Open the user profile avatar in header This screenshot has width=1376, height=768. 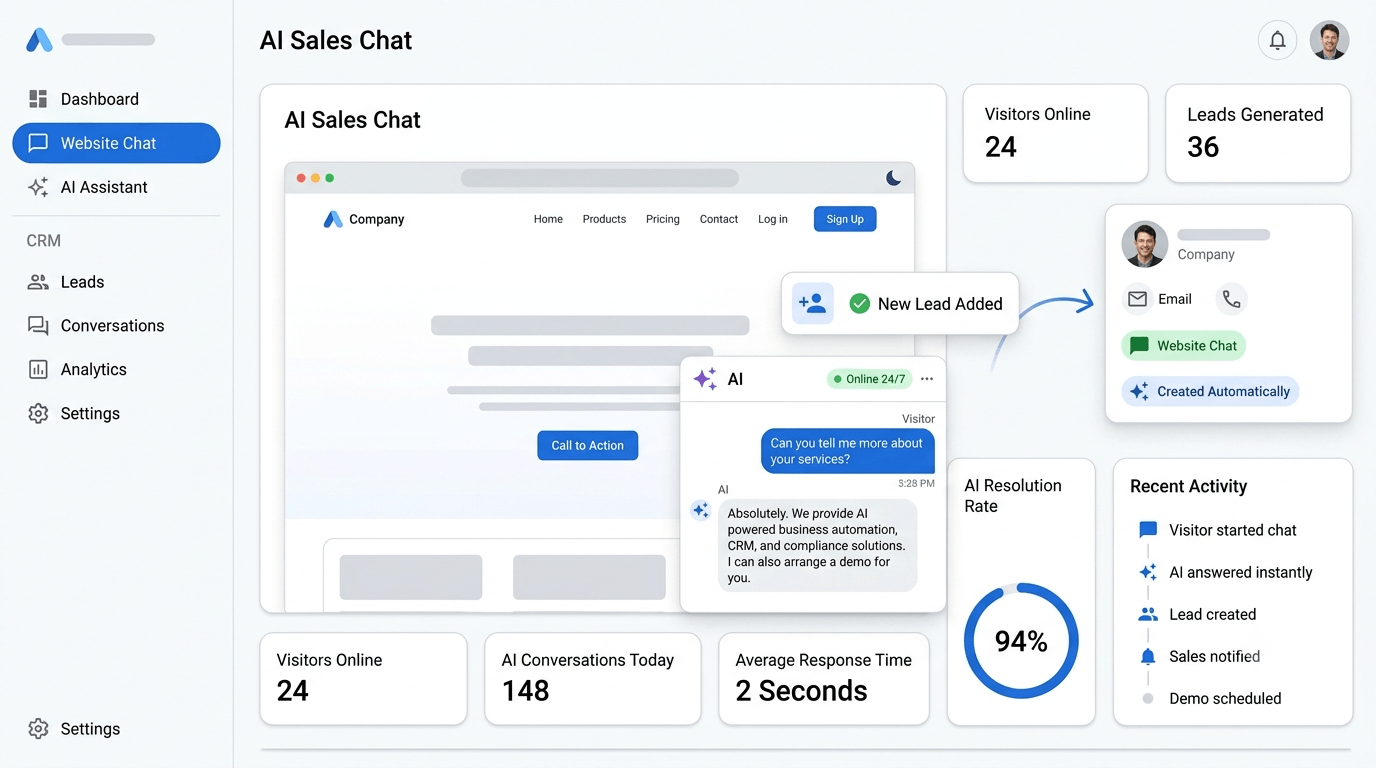click(x=1329, y=41)
